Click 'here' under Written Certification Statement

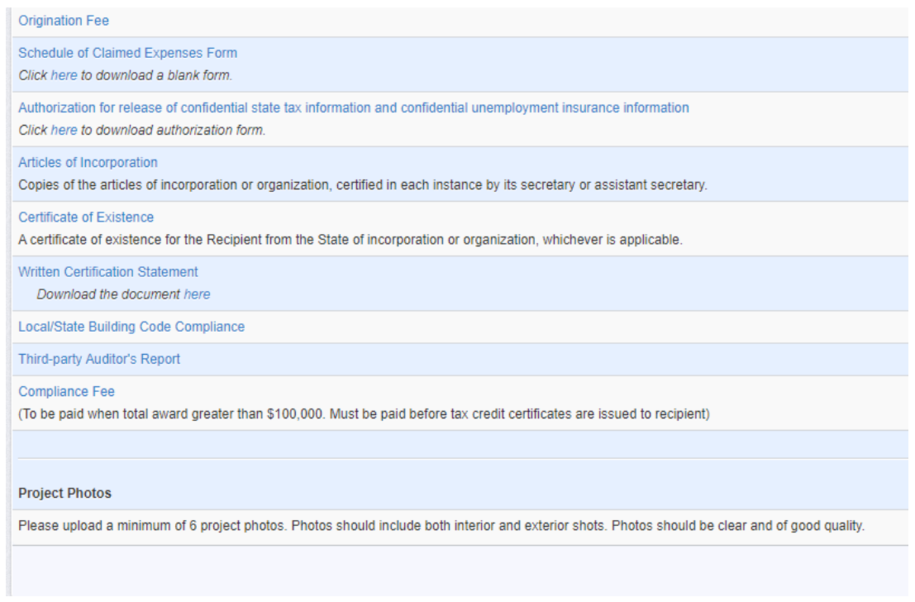click(196, 294)
